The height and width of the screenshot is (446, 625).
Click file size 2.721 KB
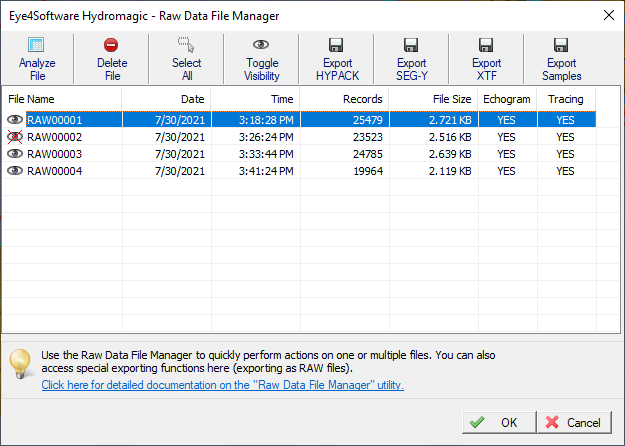450,120
